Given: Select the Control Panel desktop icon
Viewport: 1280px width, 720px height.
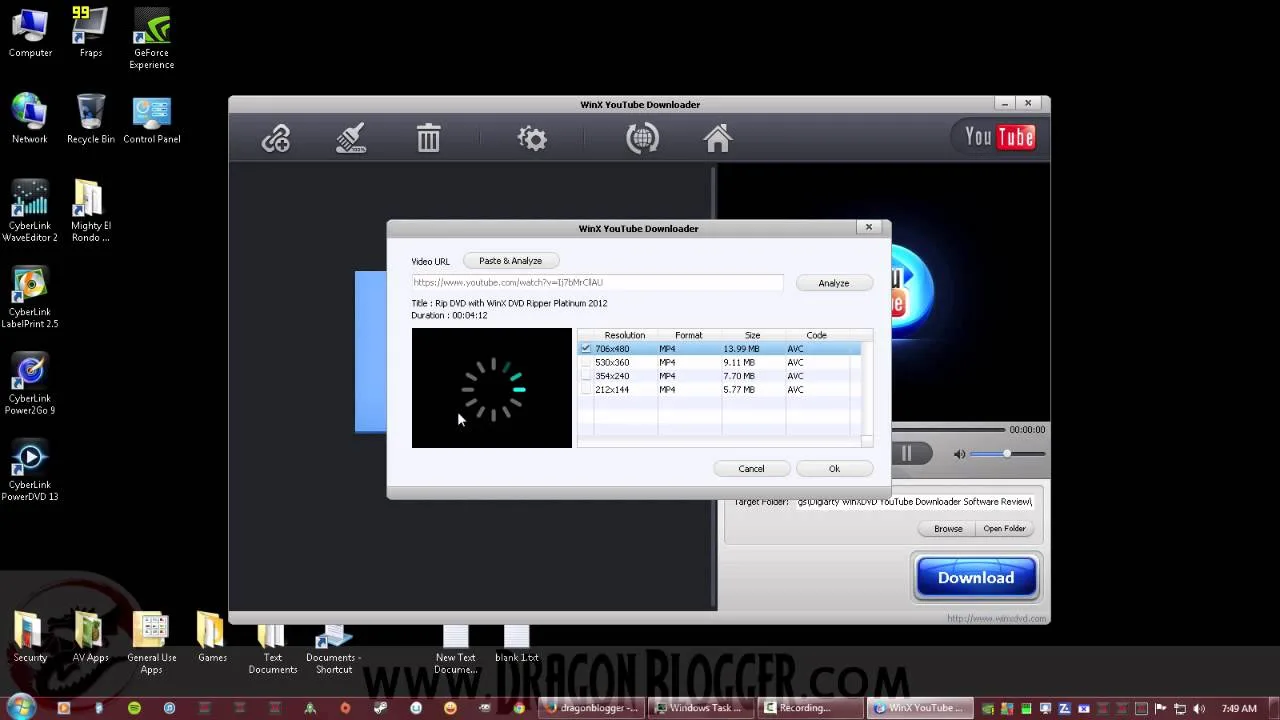Looking at the screenshot, I should [x=152, y=119].
